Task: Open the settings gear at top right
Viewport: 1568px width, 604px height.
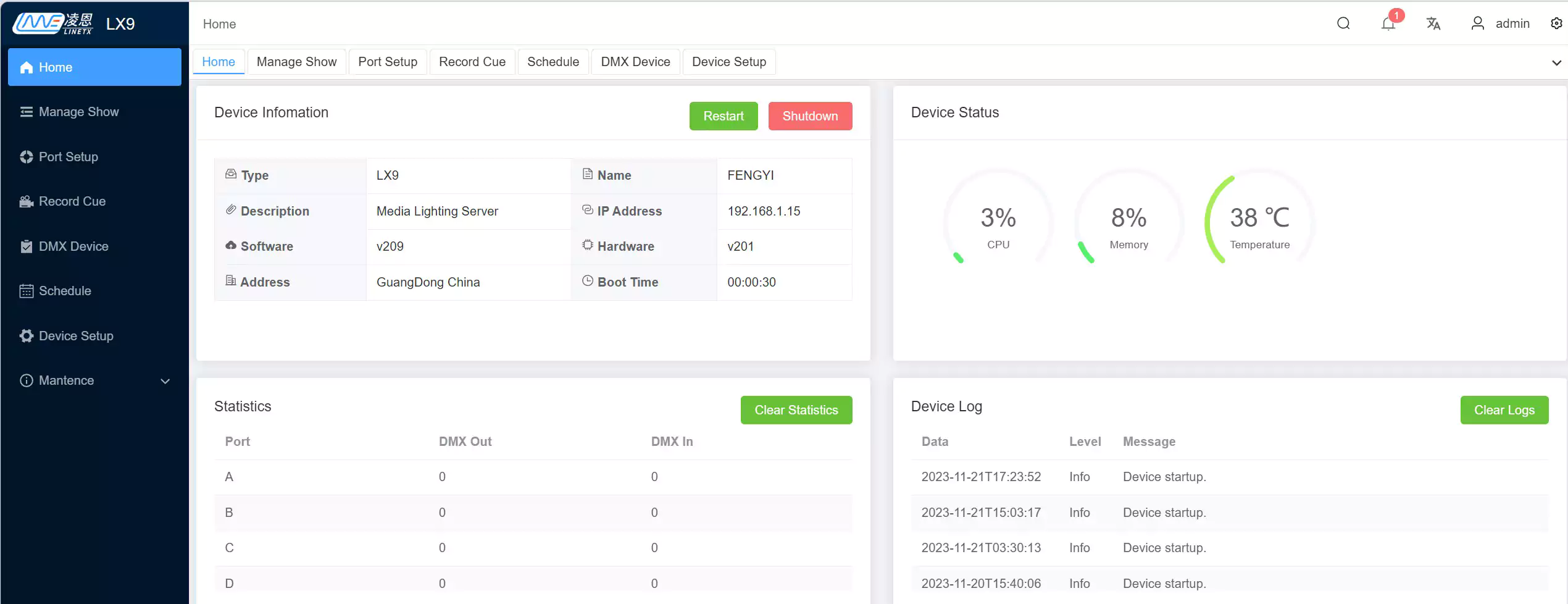Action: (1556, 23)
